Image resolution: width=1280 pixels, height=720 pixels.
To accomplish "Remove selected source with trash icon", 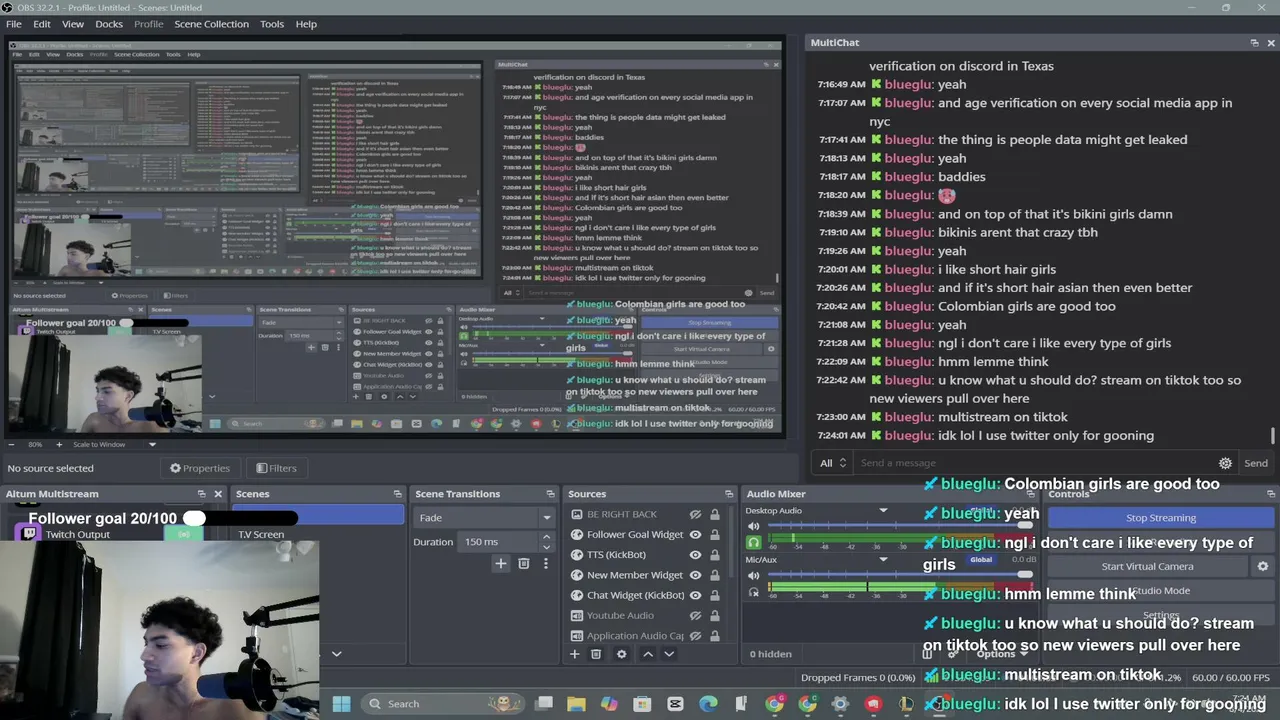I will [596, 654].
